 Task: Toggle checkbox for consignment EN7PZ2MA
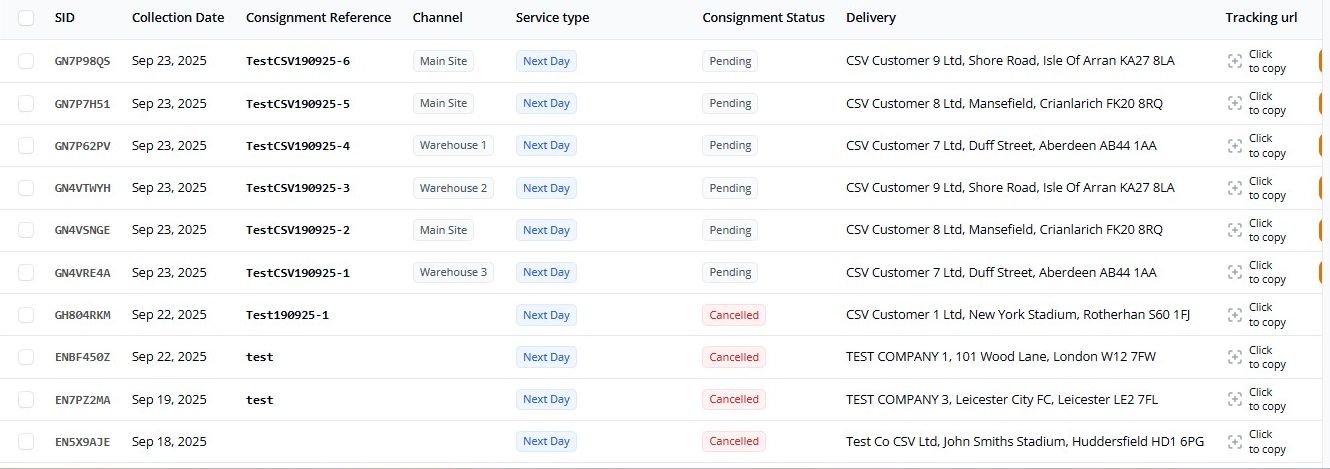26,399
